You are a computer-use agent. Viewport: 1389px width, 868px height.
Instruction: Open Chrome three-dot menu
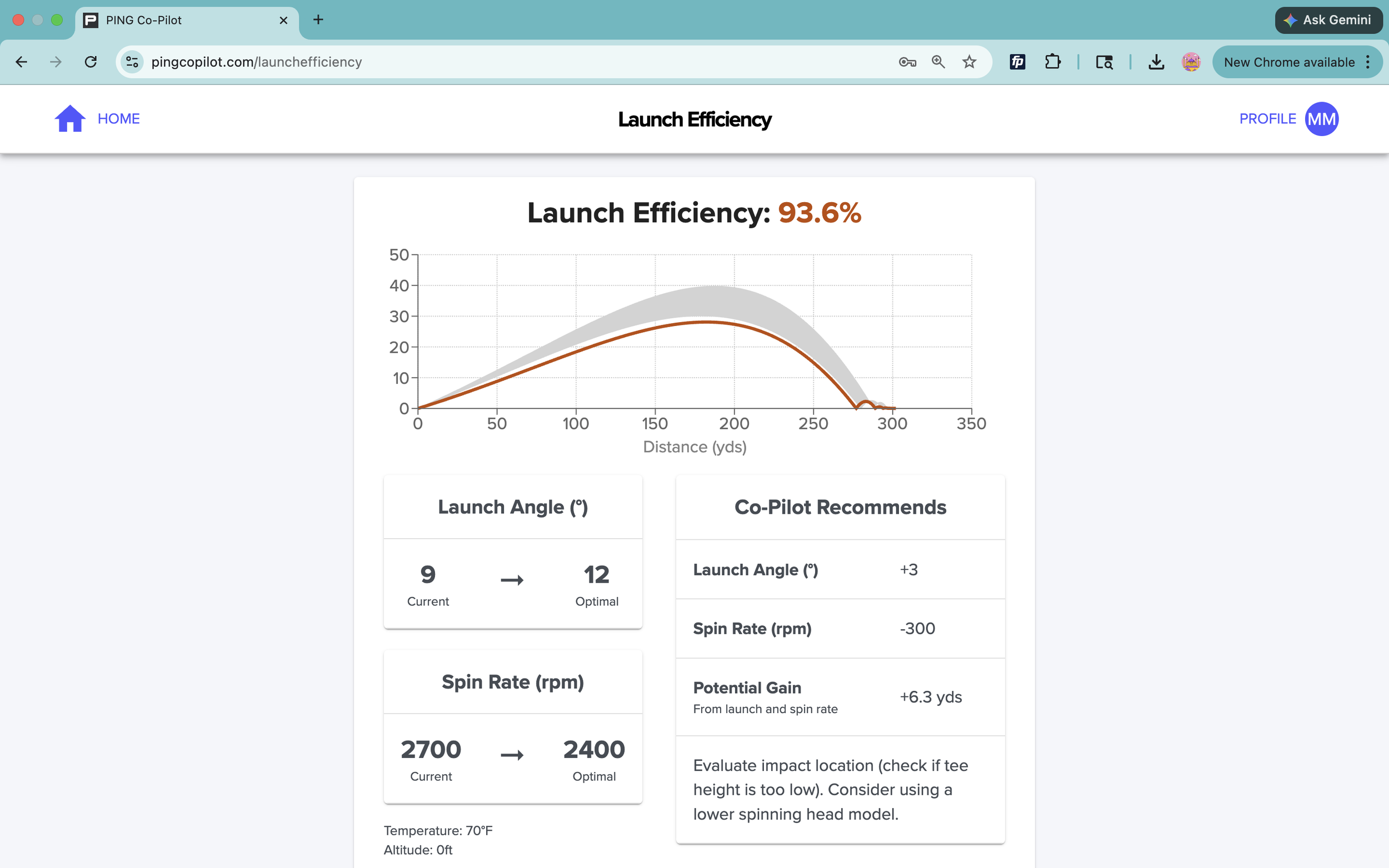(x=1368, y=62)
